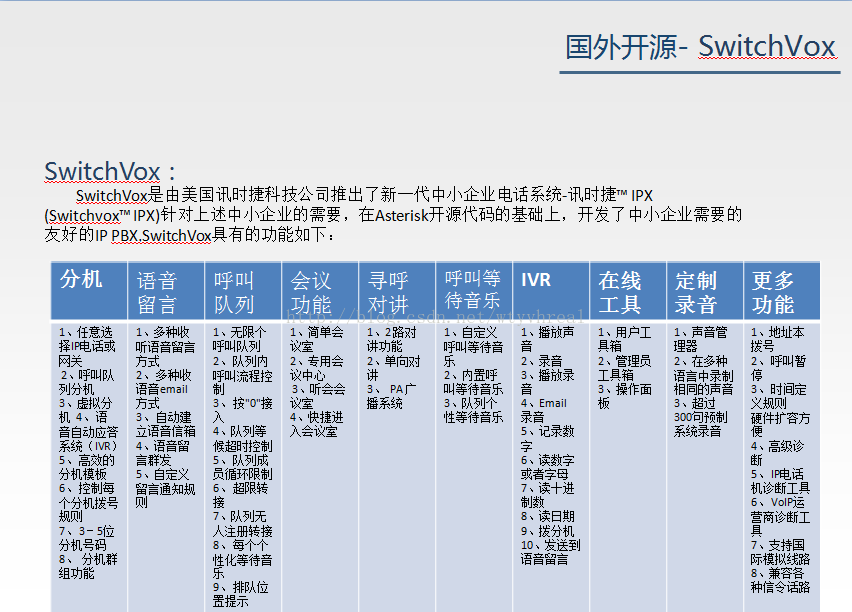Click "1、简单会议室" entry
Viewport: 852px width, 612px height.
click(x=316, y=339)
